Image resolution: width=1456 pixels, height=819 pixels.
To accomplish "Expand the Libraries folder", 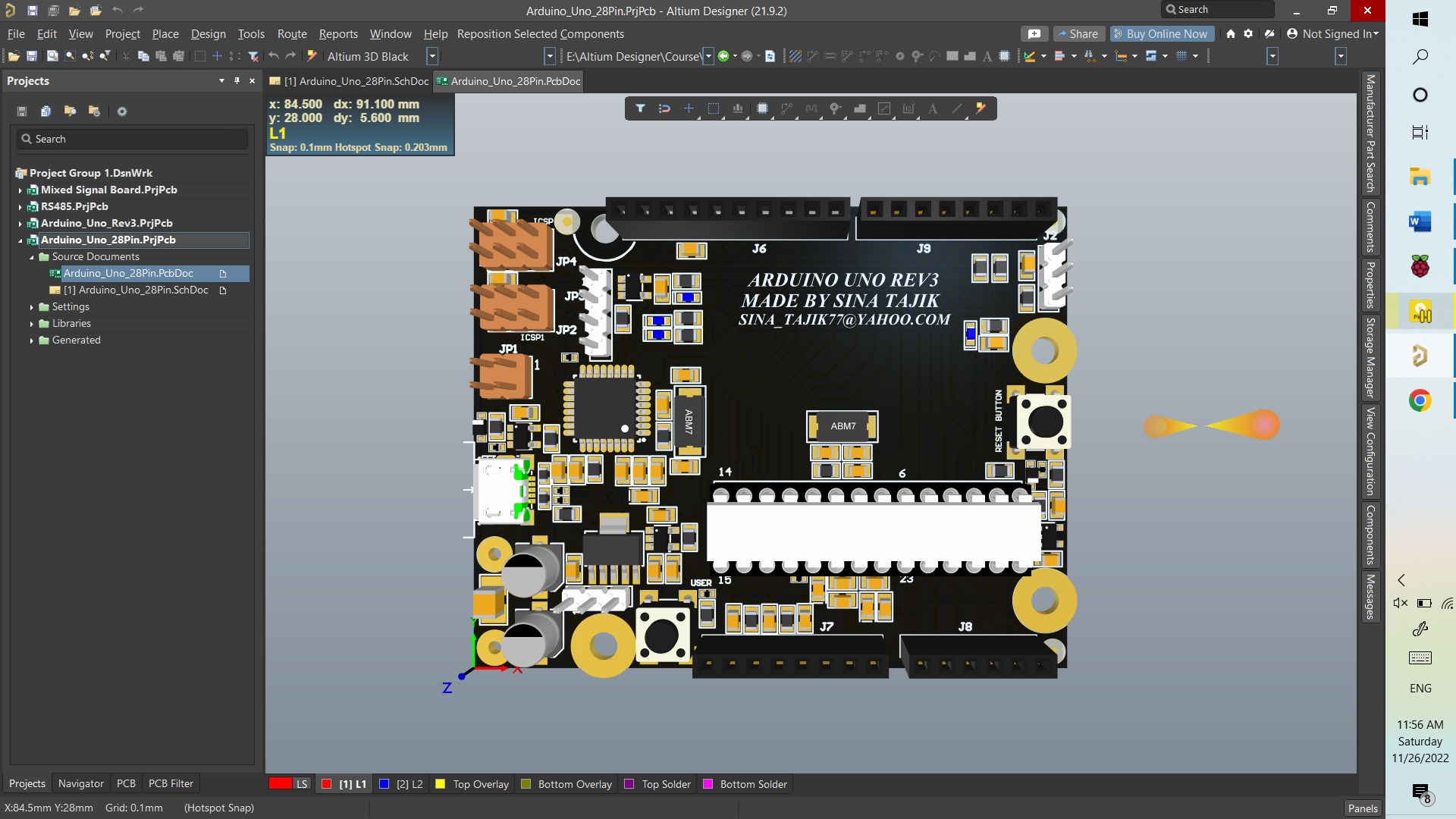I will (32, 324).
